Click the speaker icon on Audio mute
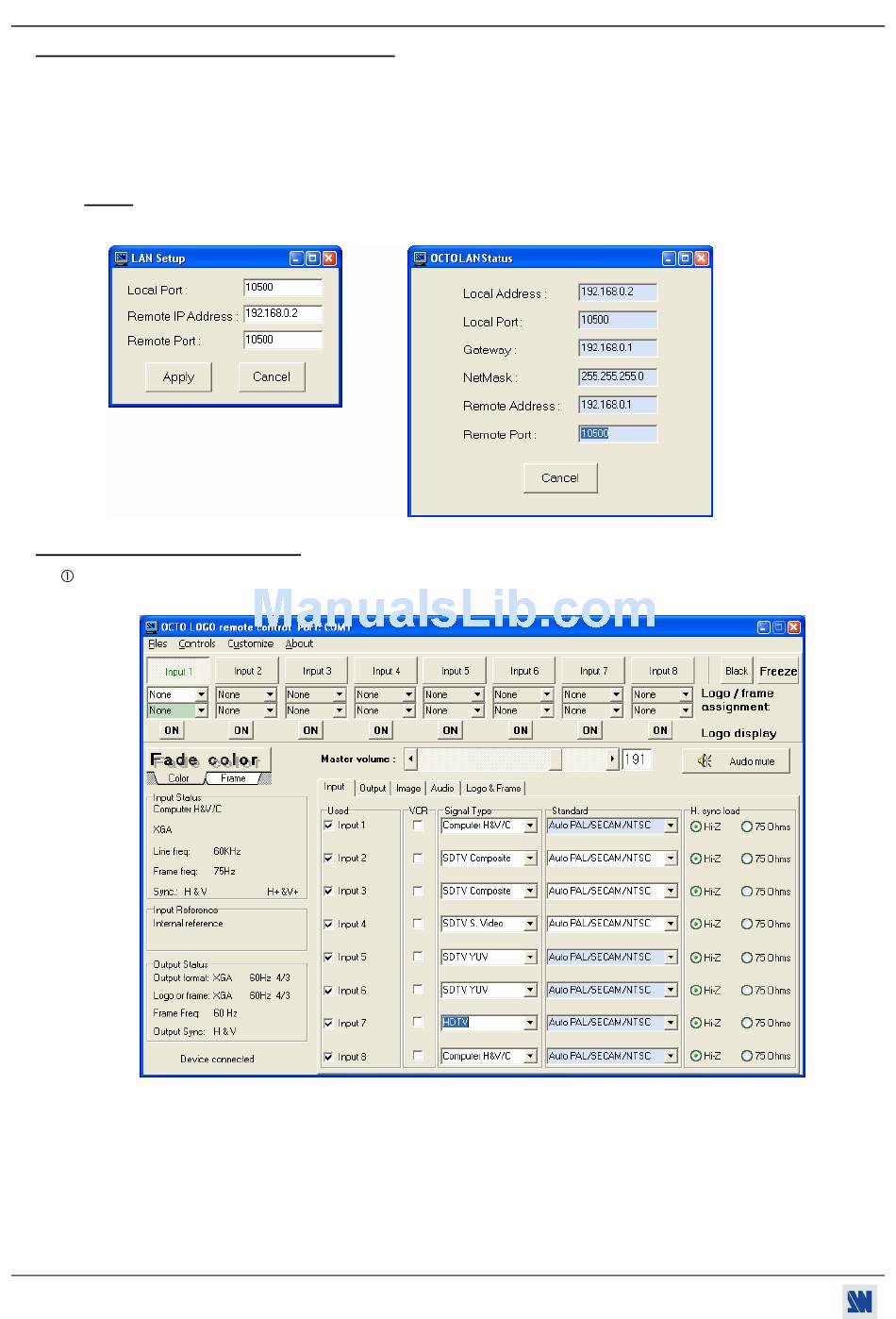896x1319 pixels. (x=705, y=760)
